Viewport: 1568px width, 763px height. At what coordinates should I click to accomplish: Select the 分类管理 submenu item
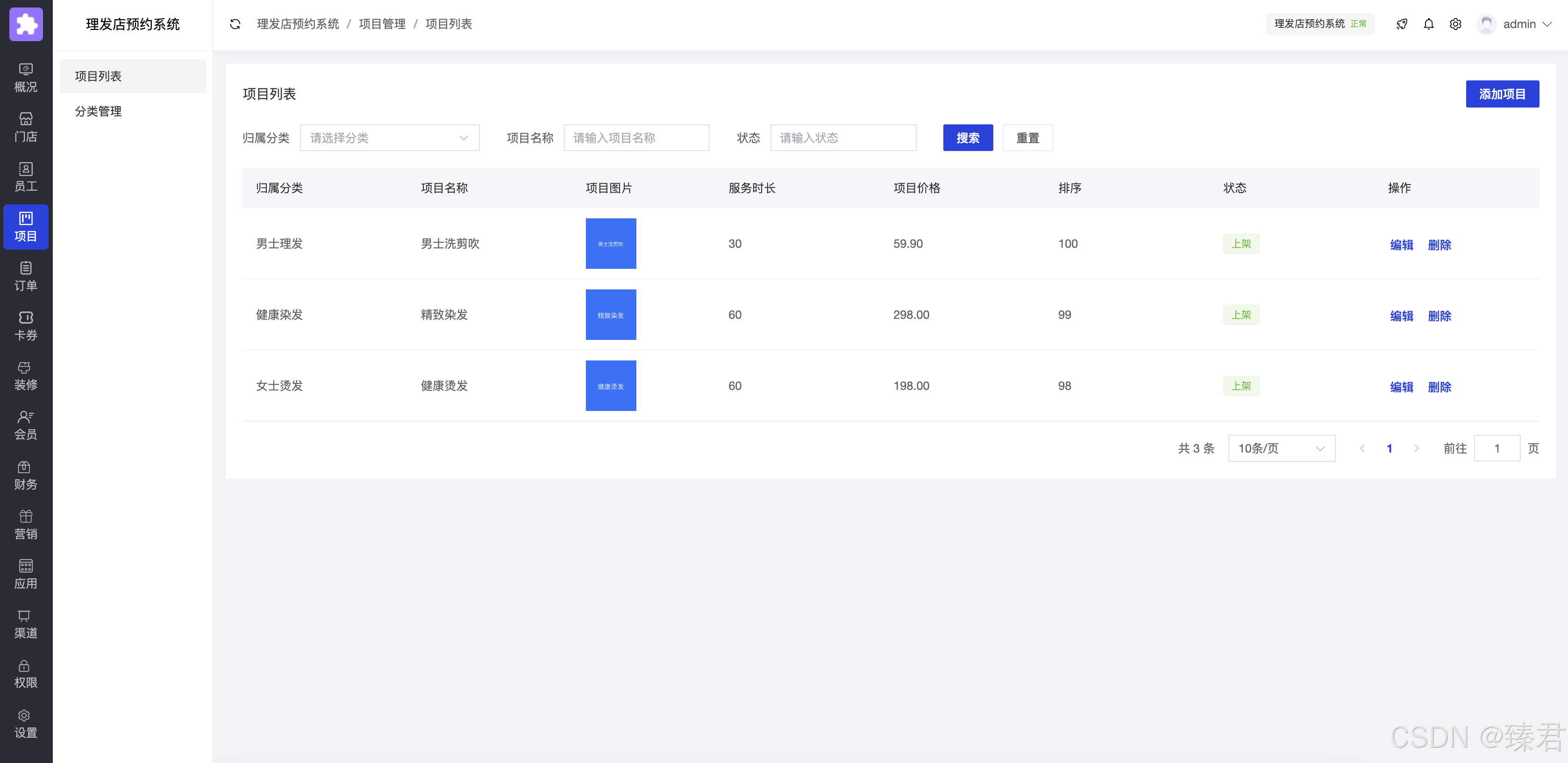point(133,111)
